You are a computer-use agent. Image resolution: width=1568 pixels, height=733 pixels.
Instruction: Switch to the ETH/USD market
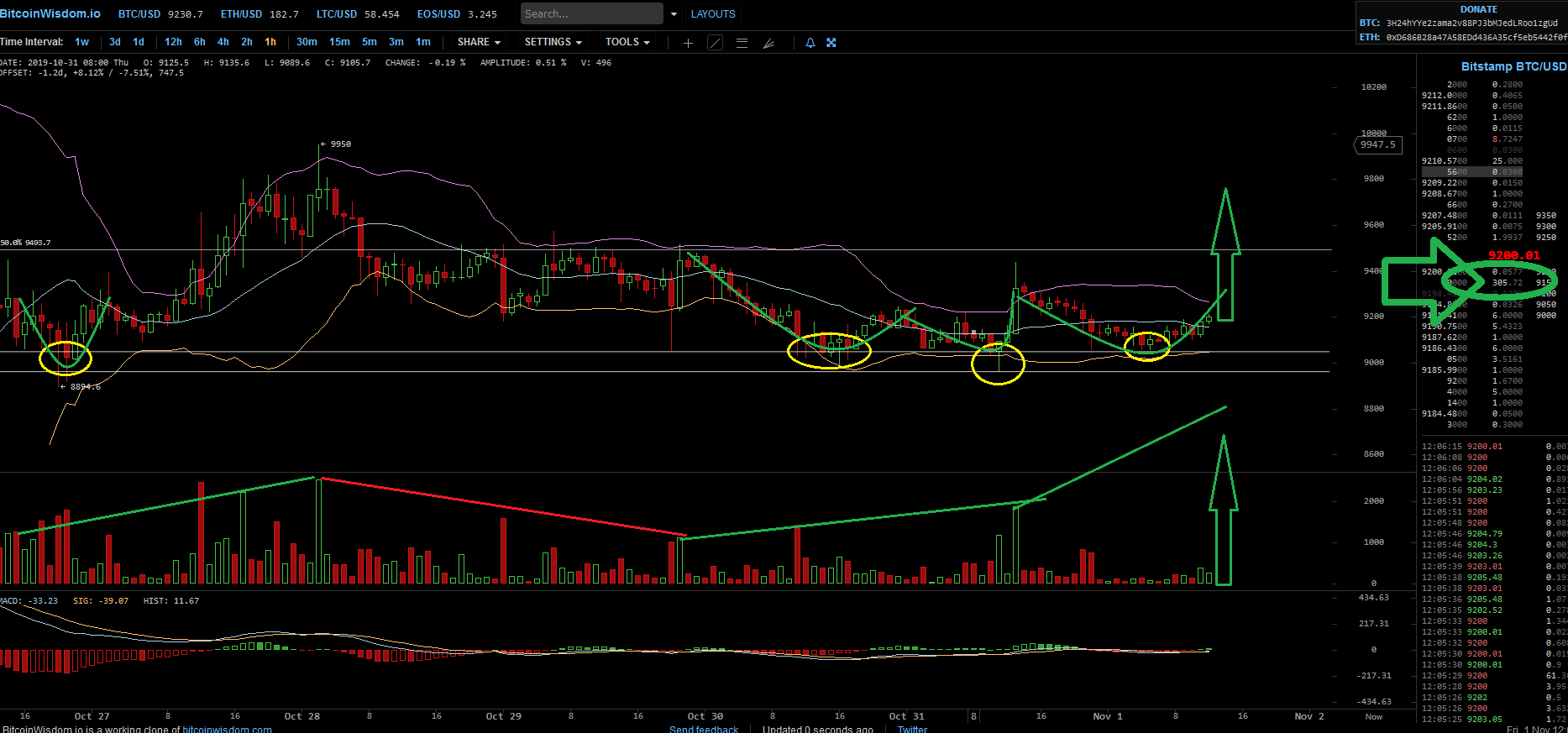(260, 14)
